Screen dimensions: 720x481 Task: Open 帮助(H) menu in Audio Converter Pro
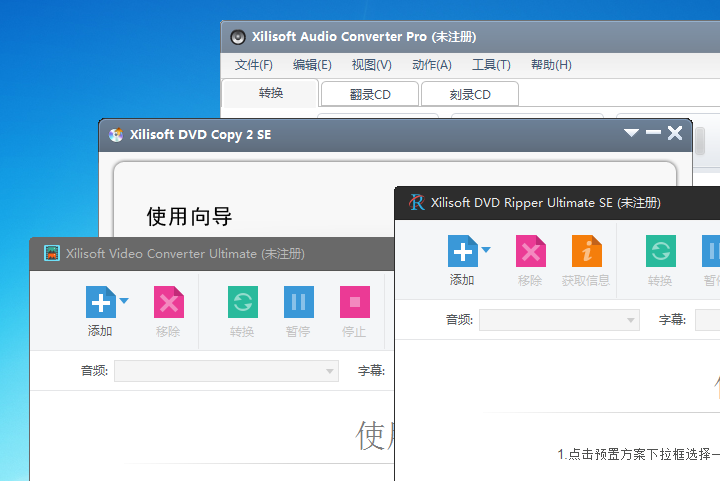tap(551, 65)
